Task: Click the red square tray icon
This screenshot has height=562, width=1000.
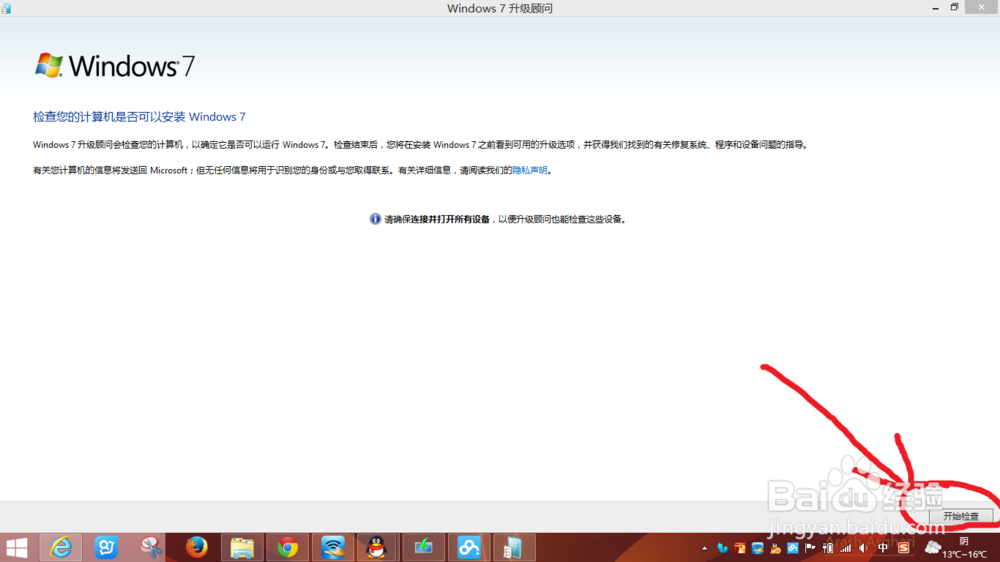Action: click(740, 548)
